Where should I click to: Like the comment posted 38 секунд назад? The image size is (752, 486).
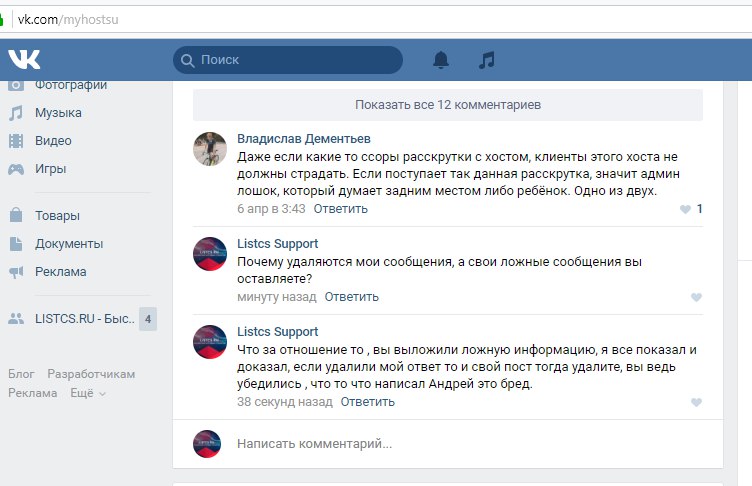coord(696,402)
